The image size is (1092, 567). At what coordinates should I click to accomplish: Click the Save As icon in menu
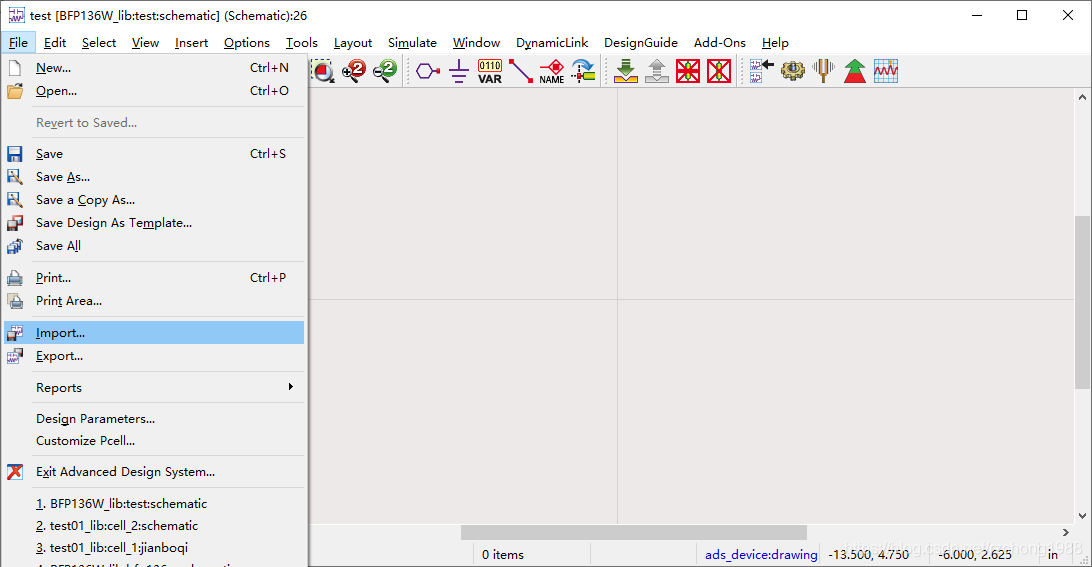(x=15, y=177)
